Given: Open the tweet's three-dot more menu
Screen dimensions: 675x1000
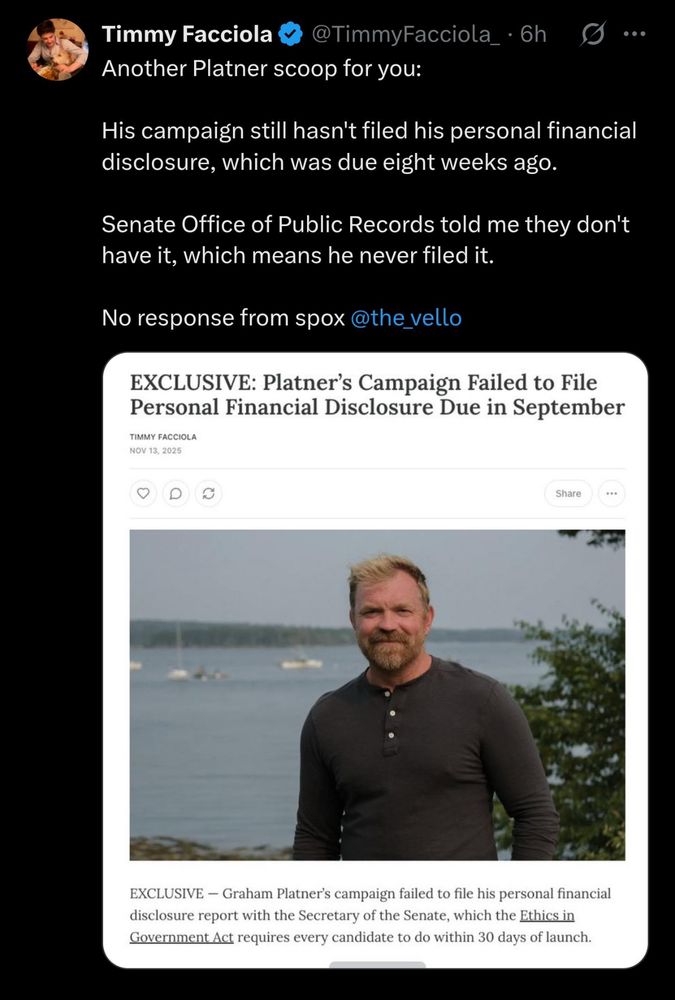Looking at the screenshot, I should point(635,33).
